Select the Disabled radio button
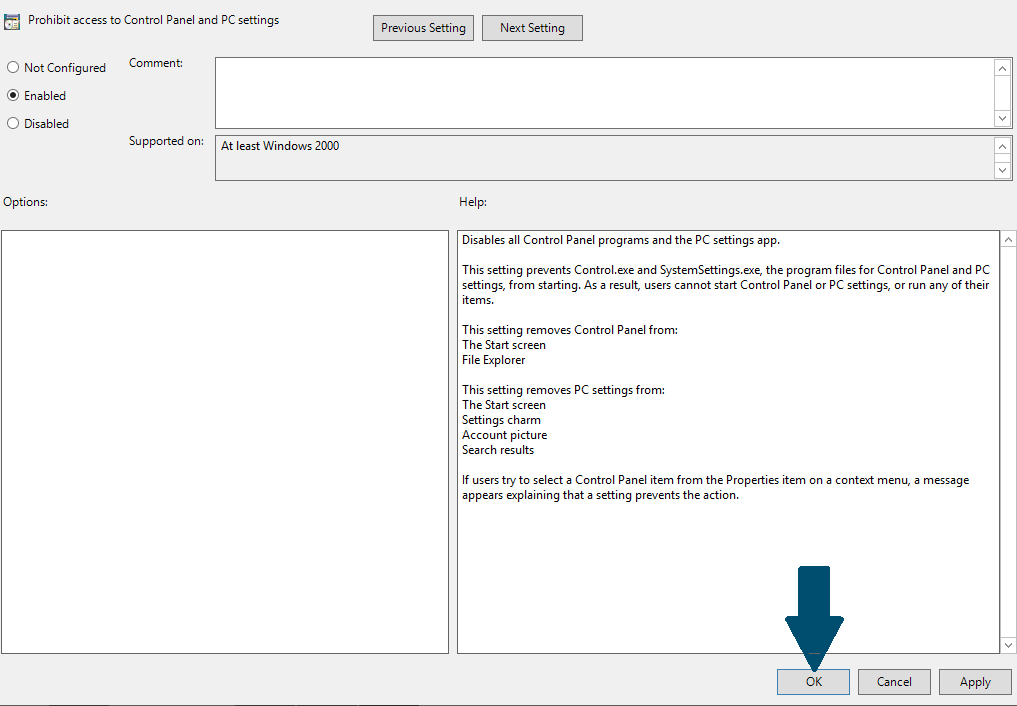 [13, 123]
